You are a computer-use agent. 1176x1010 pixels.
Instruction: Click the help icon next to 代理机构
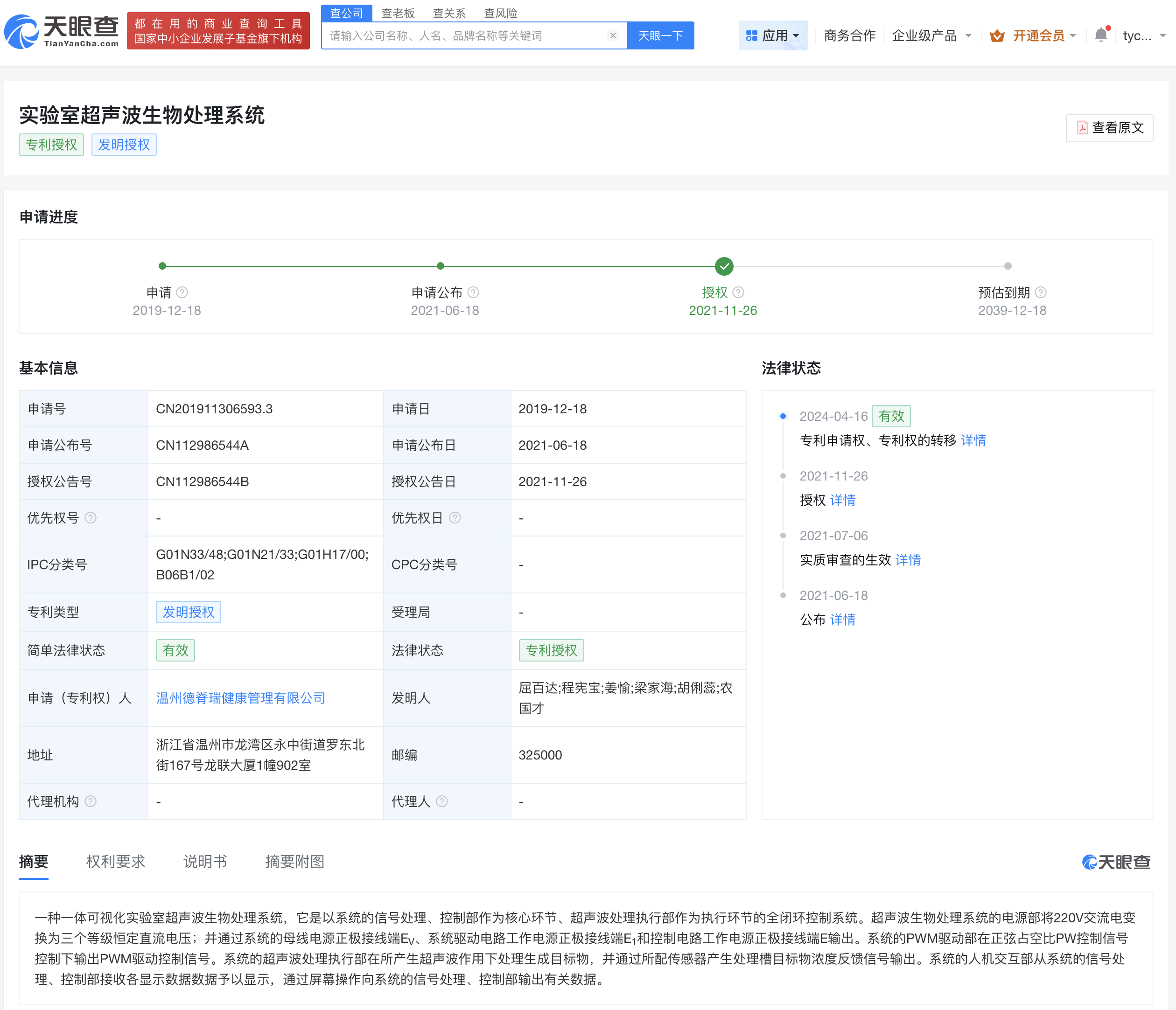[x=91, y=801]
